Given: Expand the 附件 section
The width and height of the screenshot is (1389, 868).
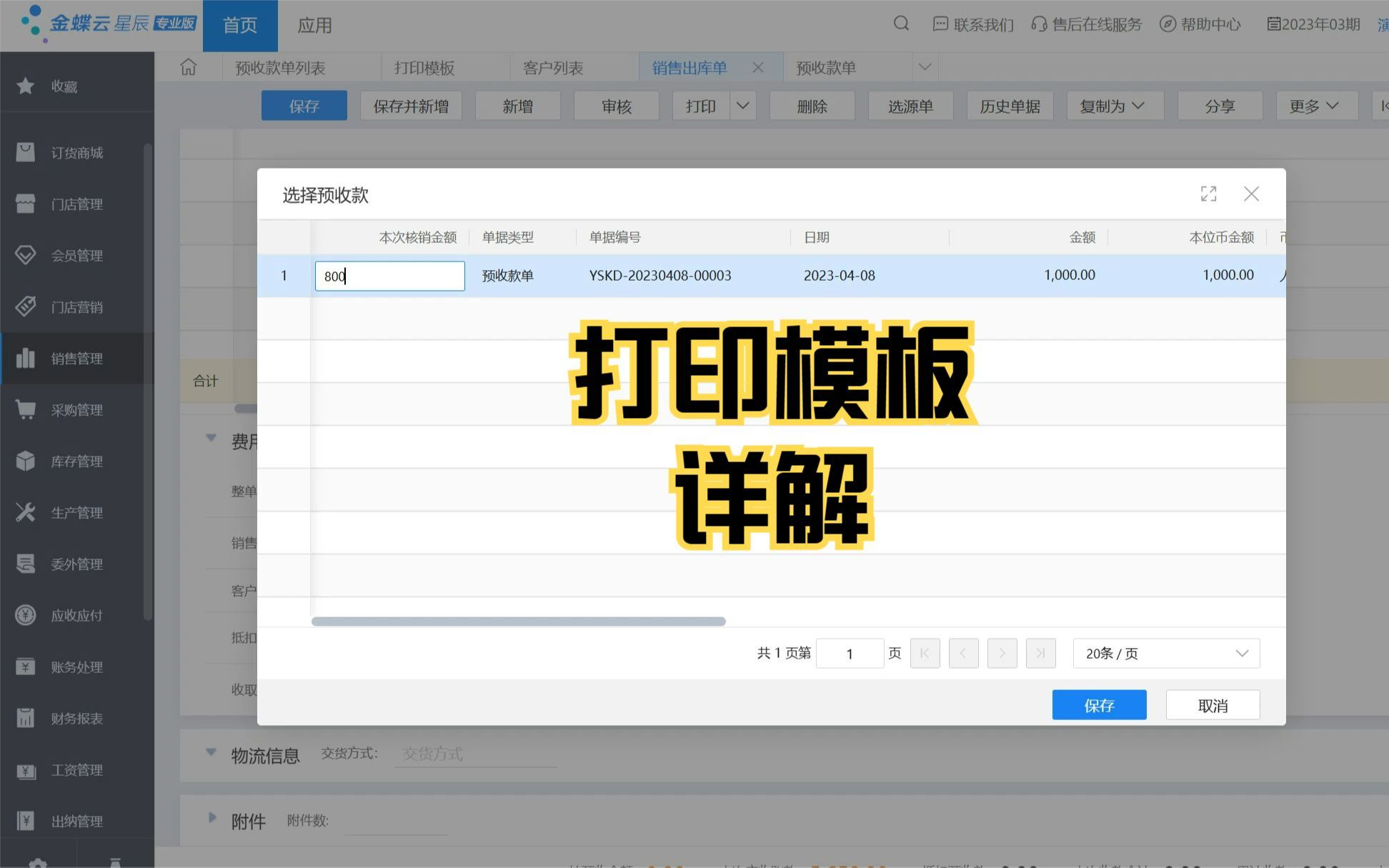Looking at the screenshot, I should (211, 818).
